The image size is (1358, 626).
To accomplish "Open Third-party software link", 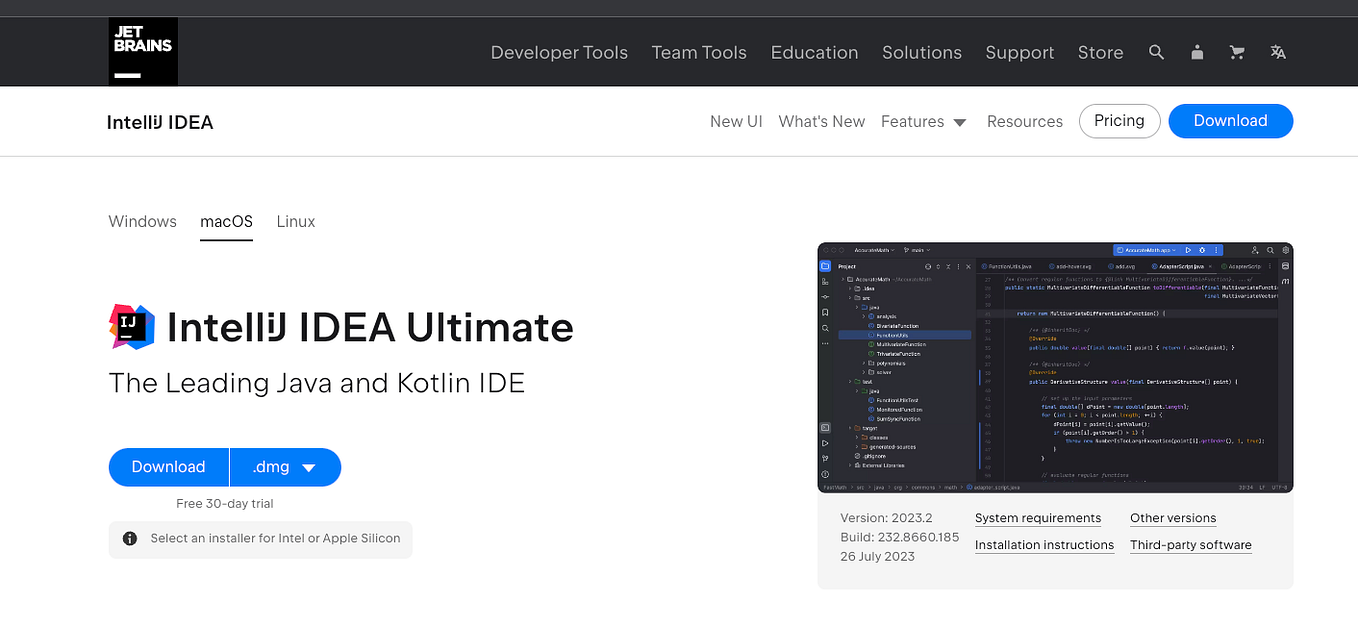I will pyautogui.click(x=1190, y=545).
